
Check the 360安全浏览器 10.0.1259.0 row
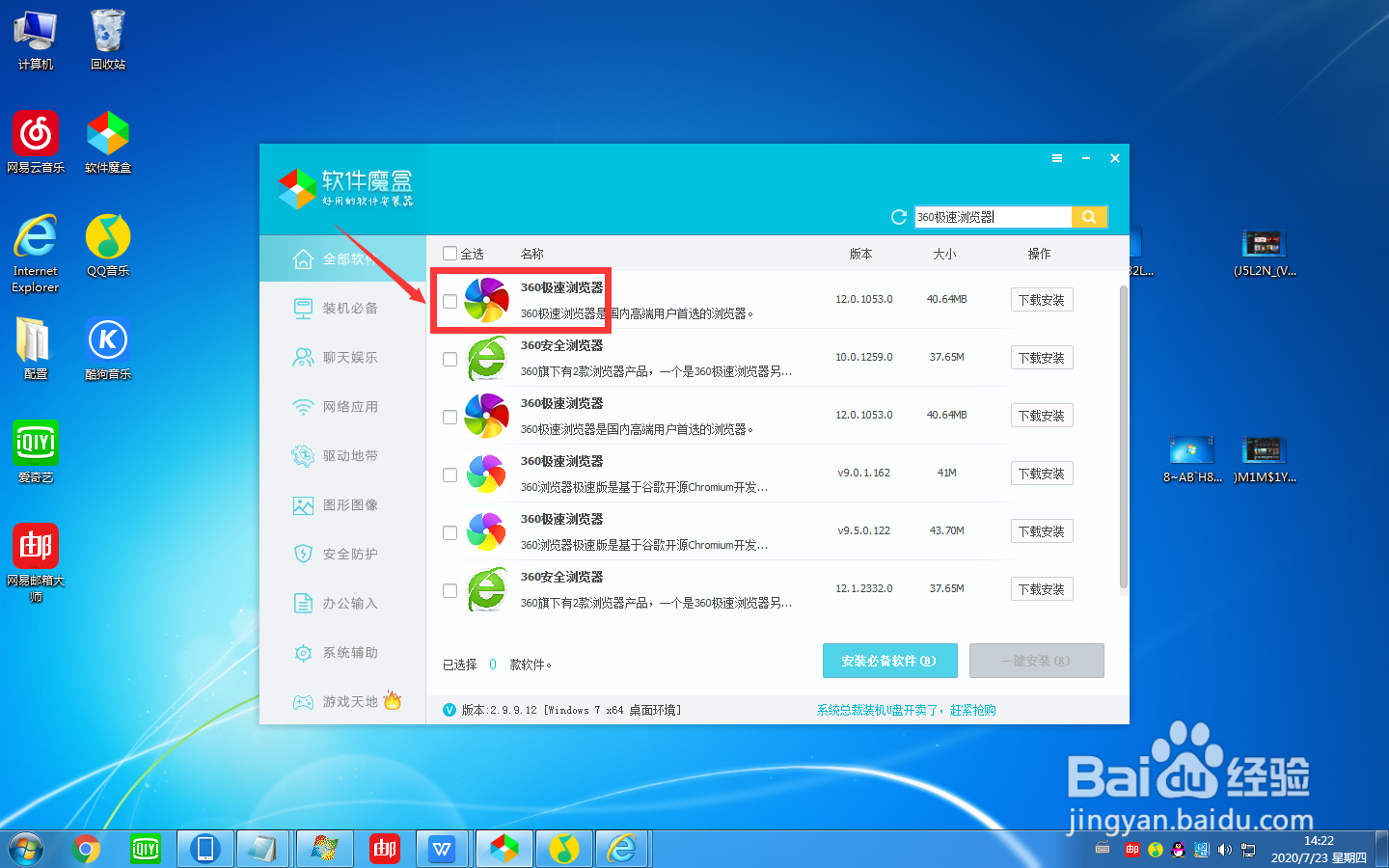(449, 360)
